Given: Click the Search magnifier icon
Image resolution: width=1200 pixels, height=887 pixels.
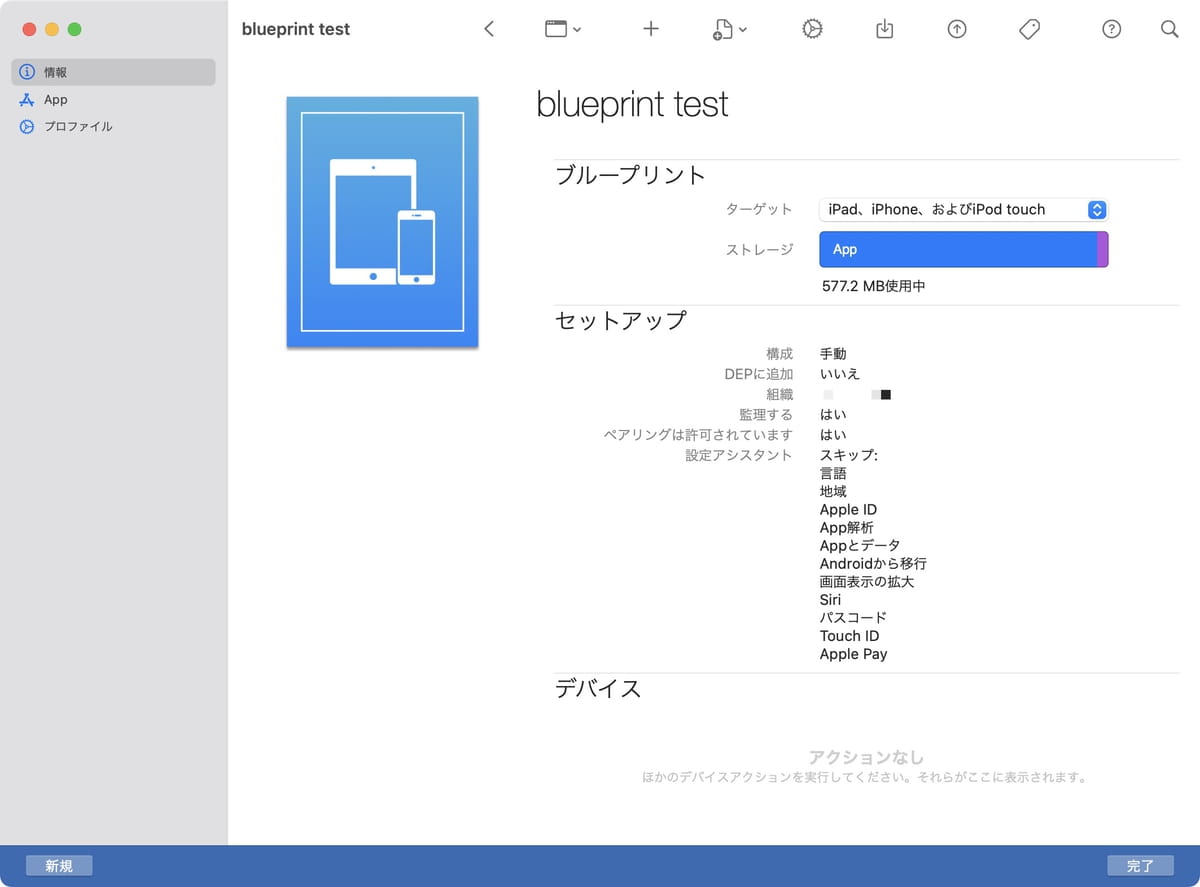Looking at the screenshot, I should (1170, 29).
